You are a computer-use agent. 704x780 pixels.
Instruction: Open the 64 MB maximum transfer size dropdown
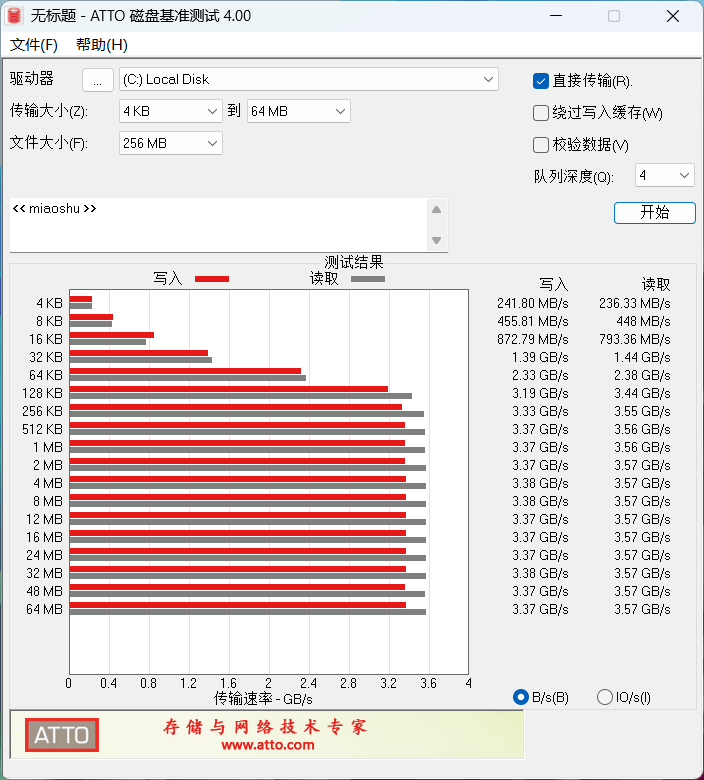(x=299, y=111)
